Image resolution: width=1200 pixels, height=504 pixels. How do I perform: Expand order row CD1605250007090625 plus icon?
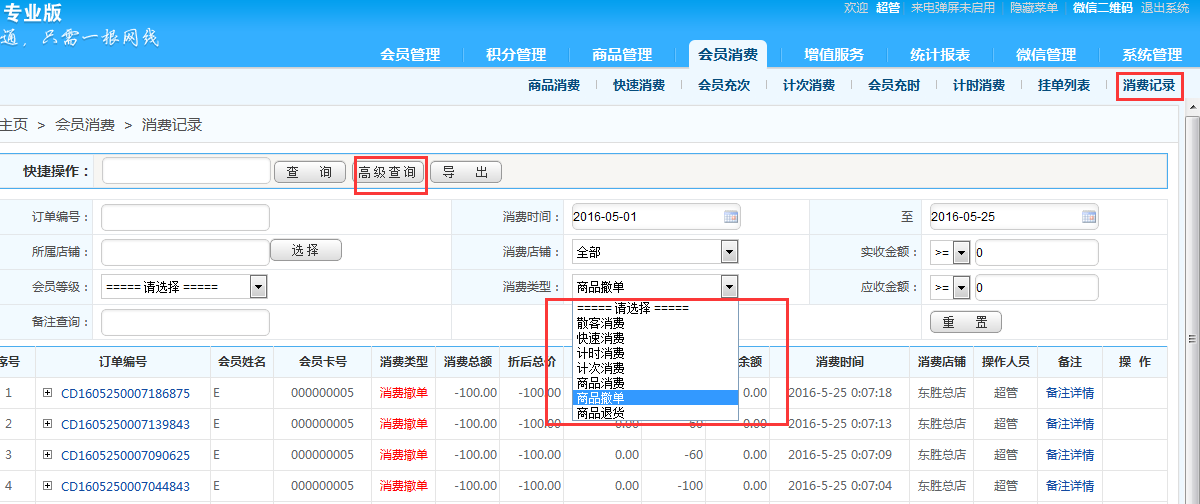47,455
